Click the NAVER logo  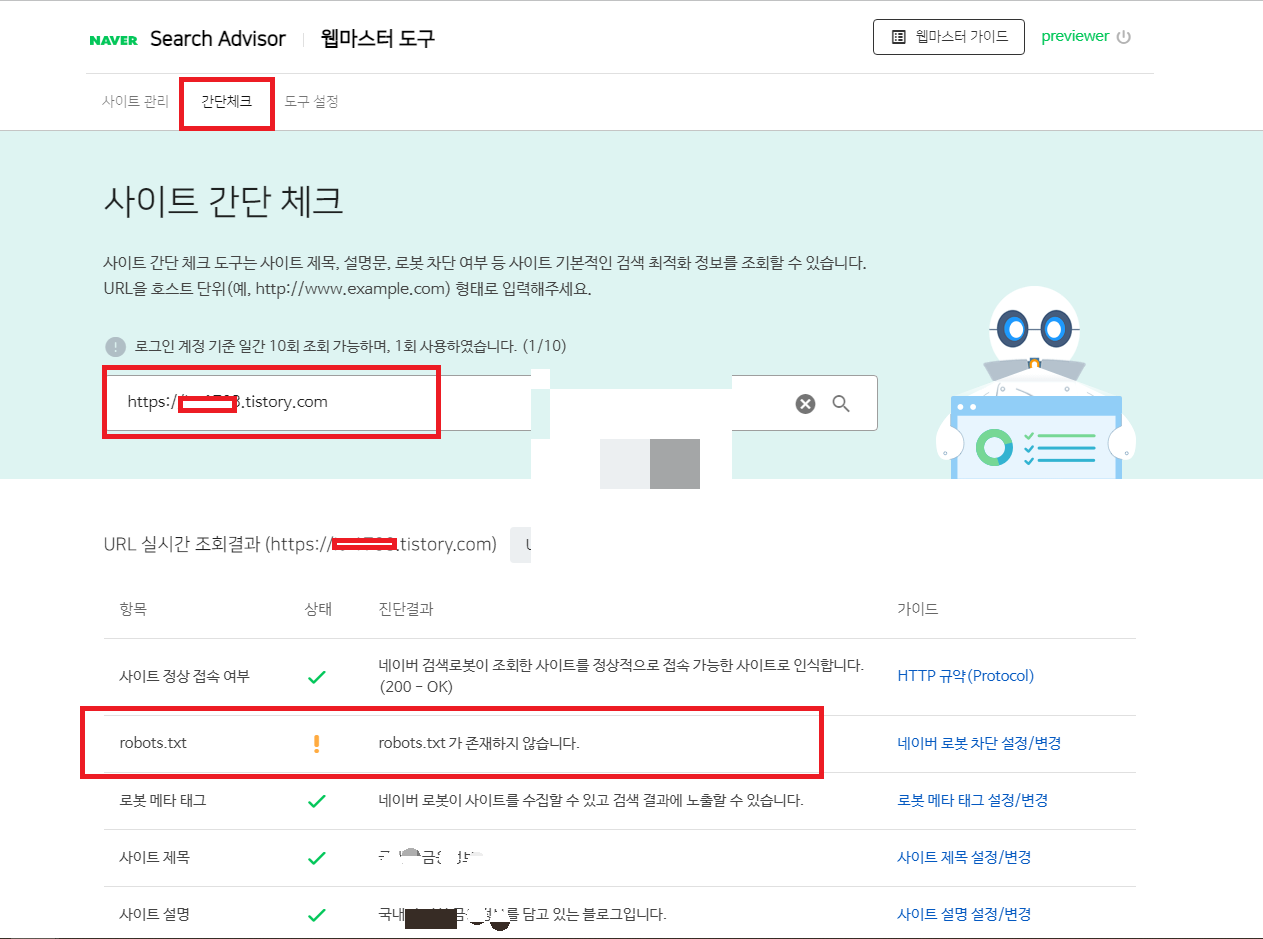(113, 40)
